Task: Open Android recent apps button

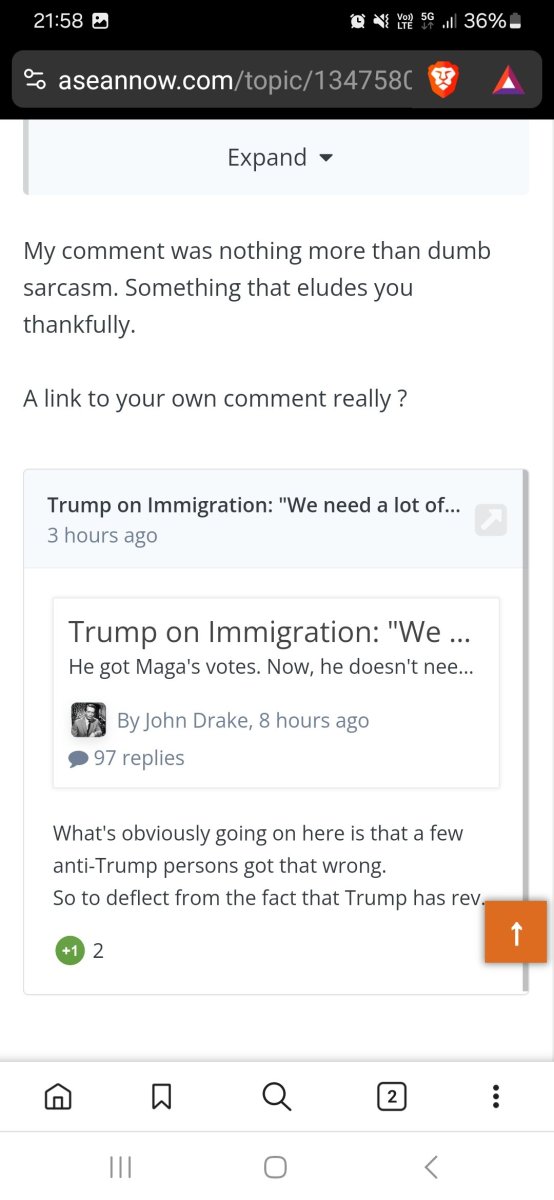Action: tap(121, 1166)
